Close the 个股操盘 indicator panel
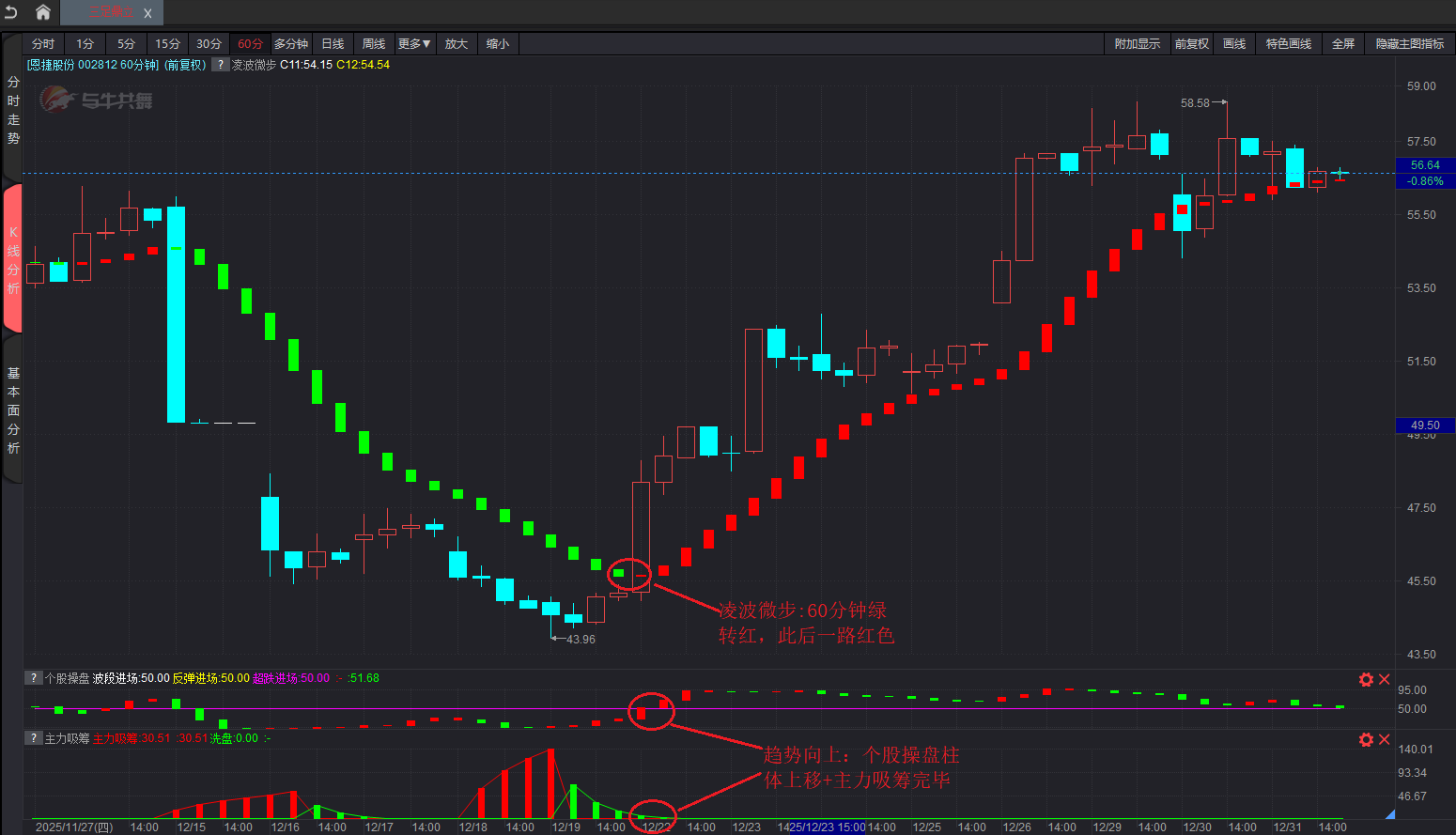Screen dimensions: 1456x835 (x=1384, y=679)
